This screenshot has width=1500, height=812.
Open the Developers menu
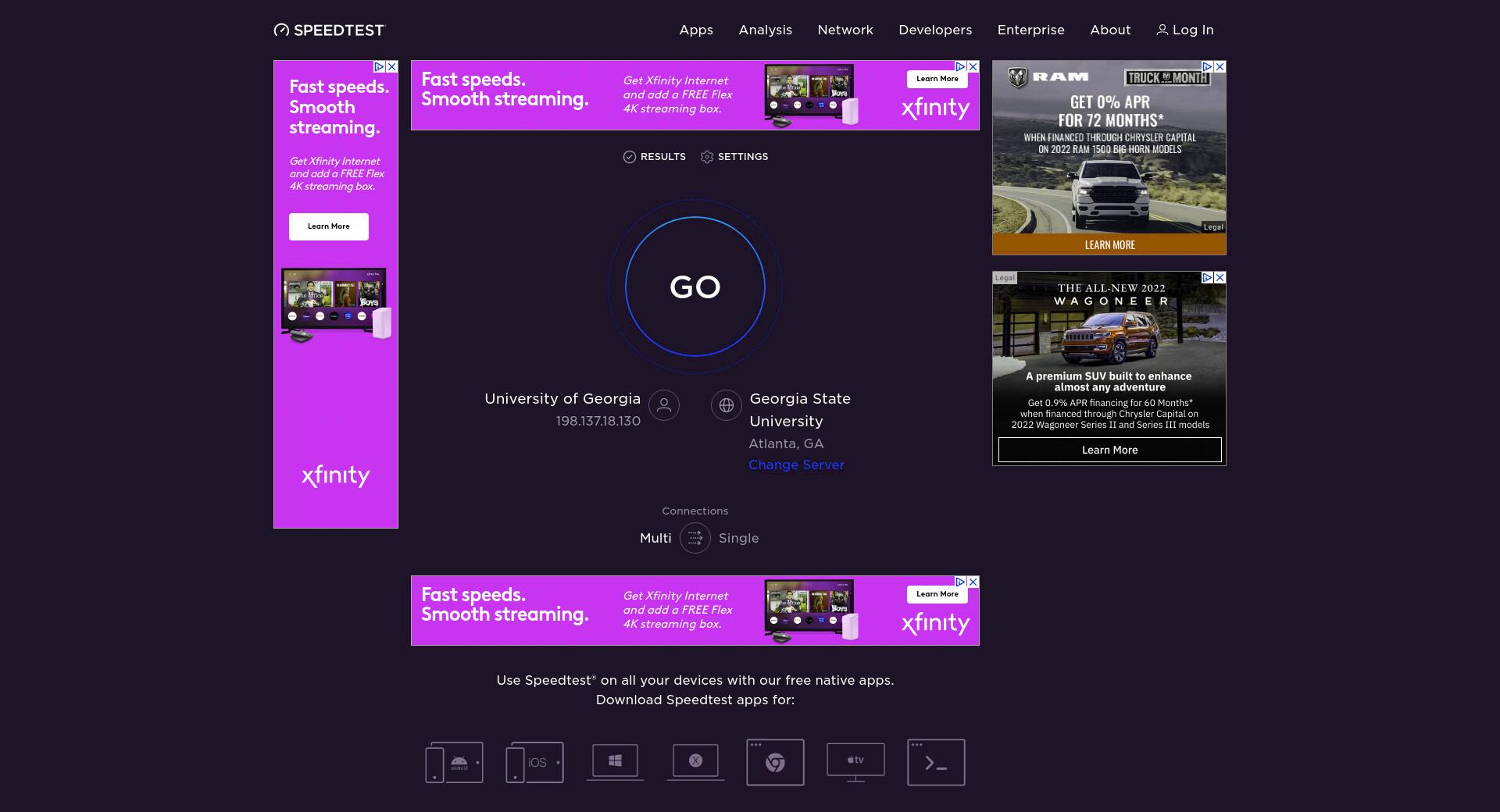(x=935, y=30)
